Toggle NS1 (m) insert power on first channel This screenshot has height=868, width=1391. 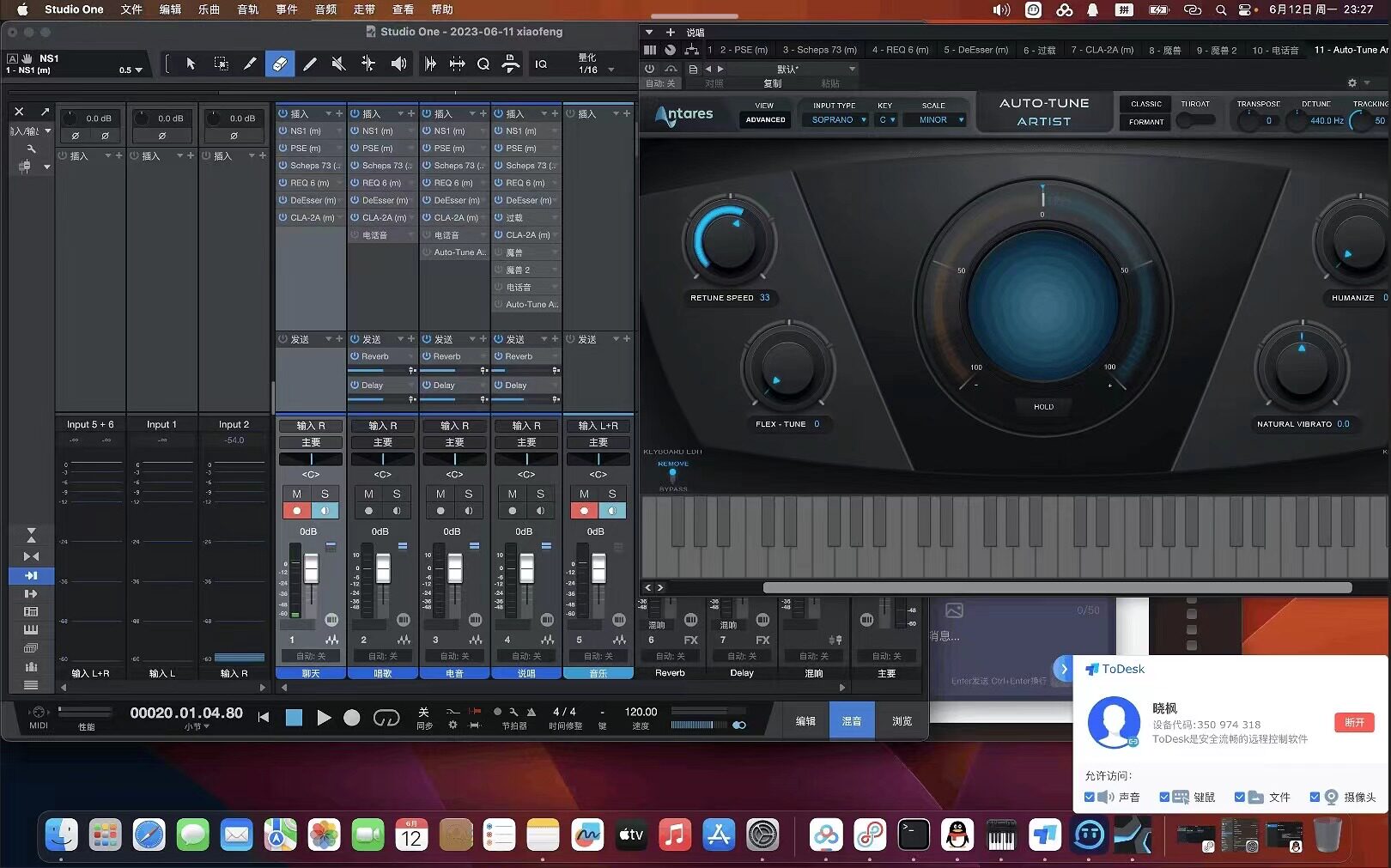pos(282,131)
